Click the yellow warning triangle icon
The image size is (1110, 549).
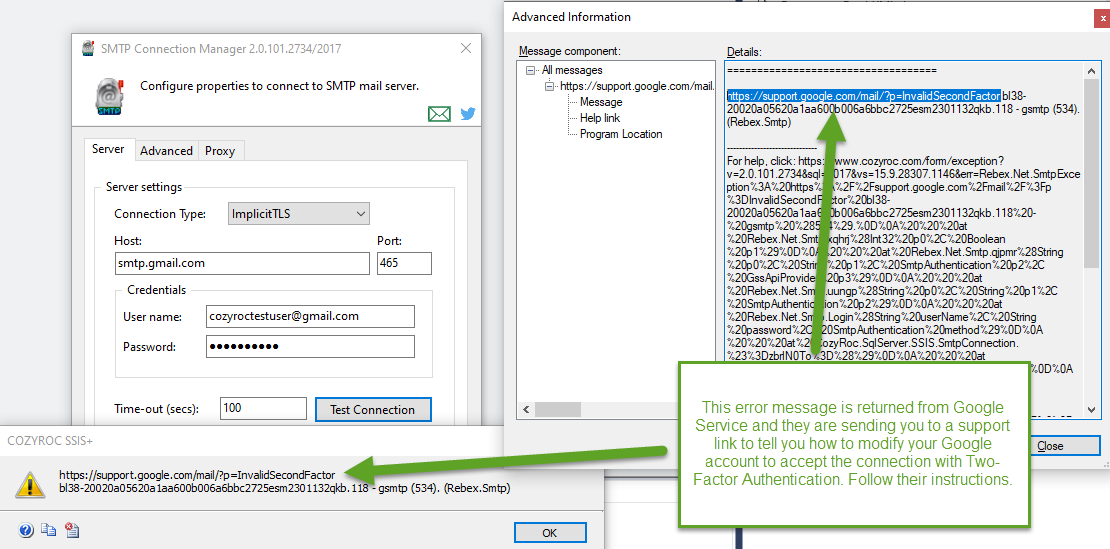[30, 483]
